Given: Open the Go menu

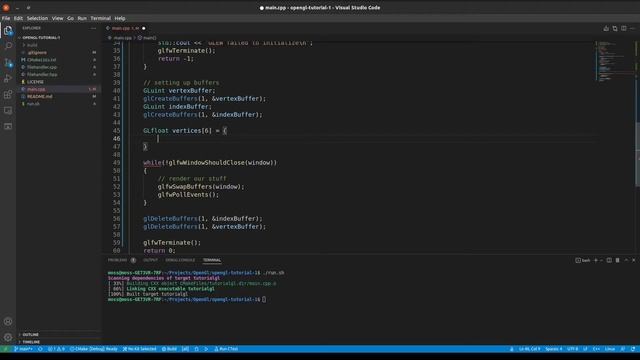Looking at the screenshot, I should click(x=71, y=18).
